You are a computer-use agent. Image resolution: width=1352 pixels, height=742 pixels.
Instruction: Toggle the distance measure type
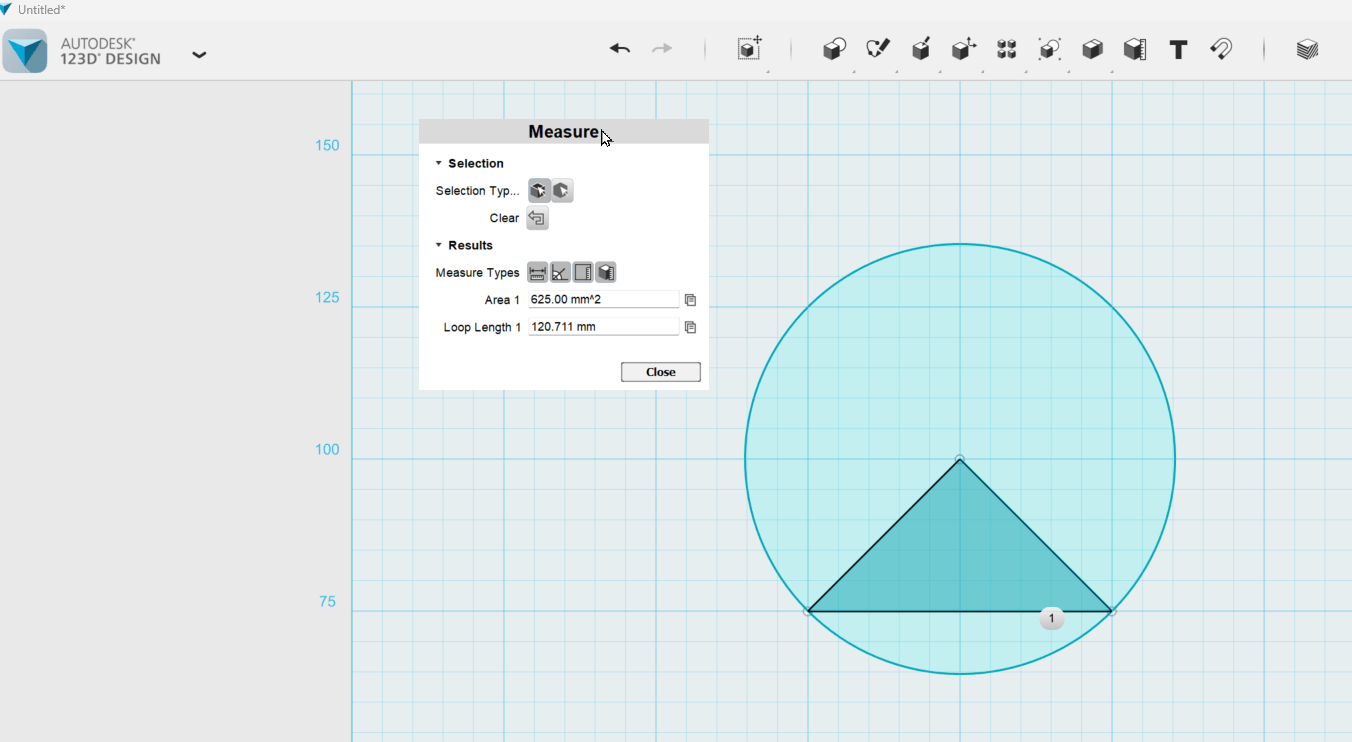click(537, 272)
